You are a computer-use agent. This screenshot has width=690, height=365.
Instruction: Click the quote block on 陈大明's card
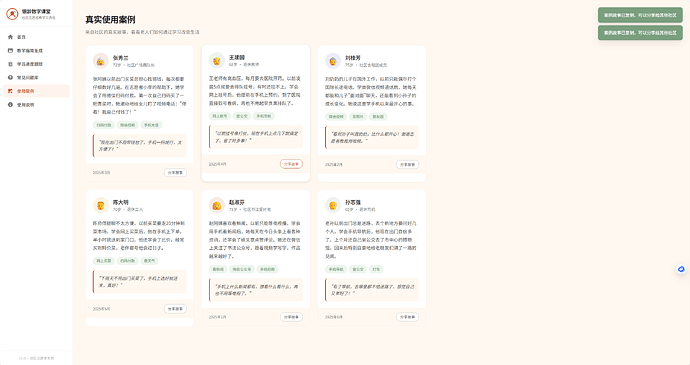coord(139,282)
